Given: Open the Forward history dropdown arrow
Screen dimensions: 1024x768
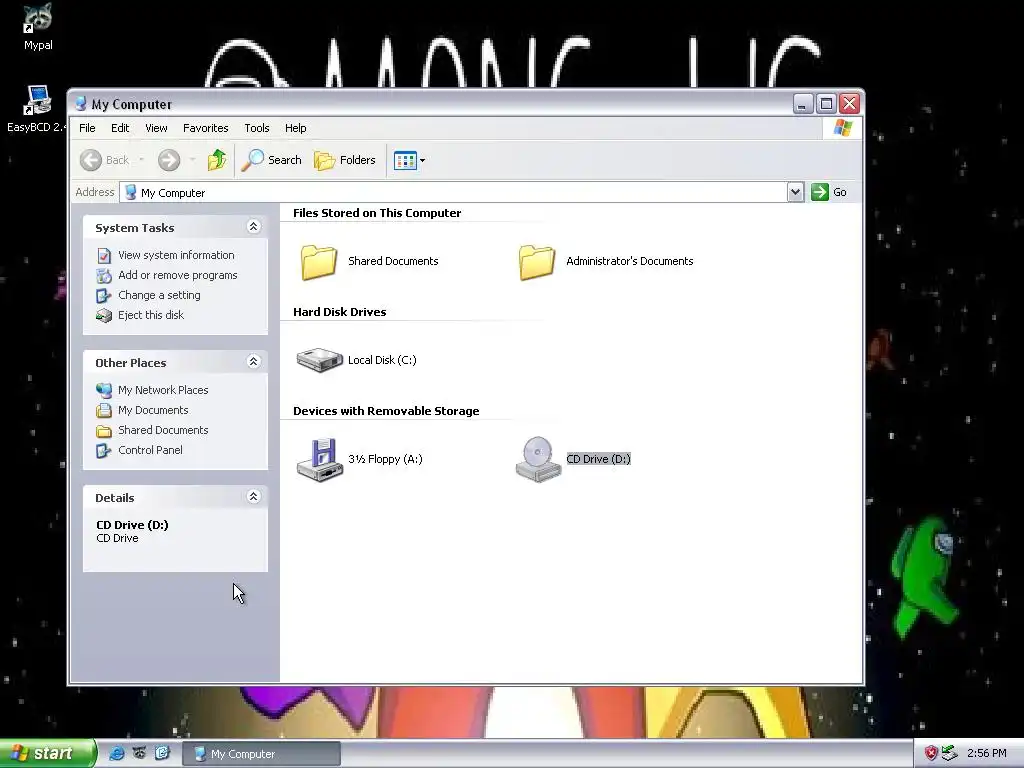Looking at the screenshot, I should pos(192,160).
